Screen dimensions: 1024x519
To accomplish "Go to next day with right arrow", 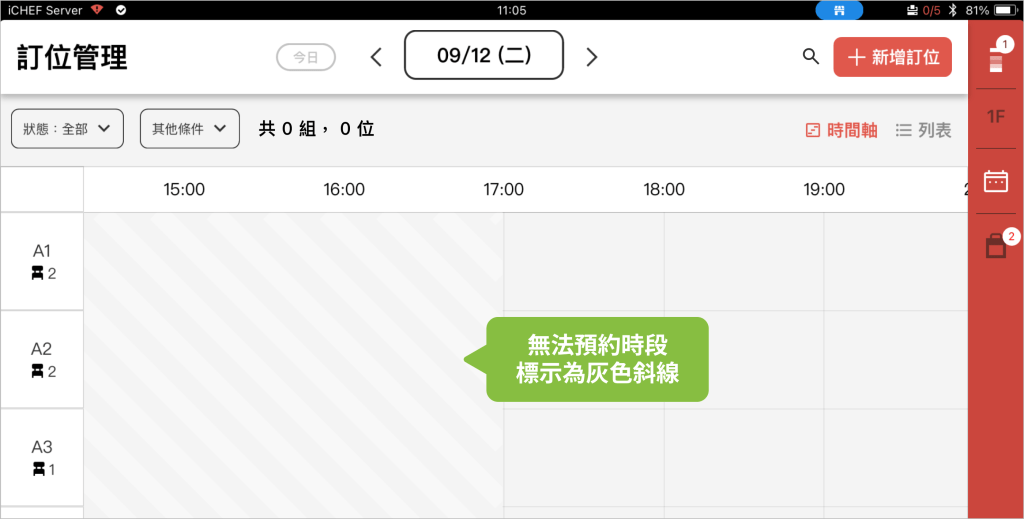I will (591, 57).
